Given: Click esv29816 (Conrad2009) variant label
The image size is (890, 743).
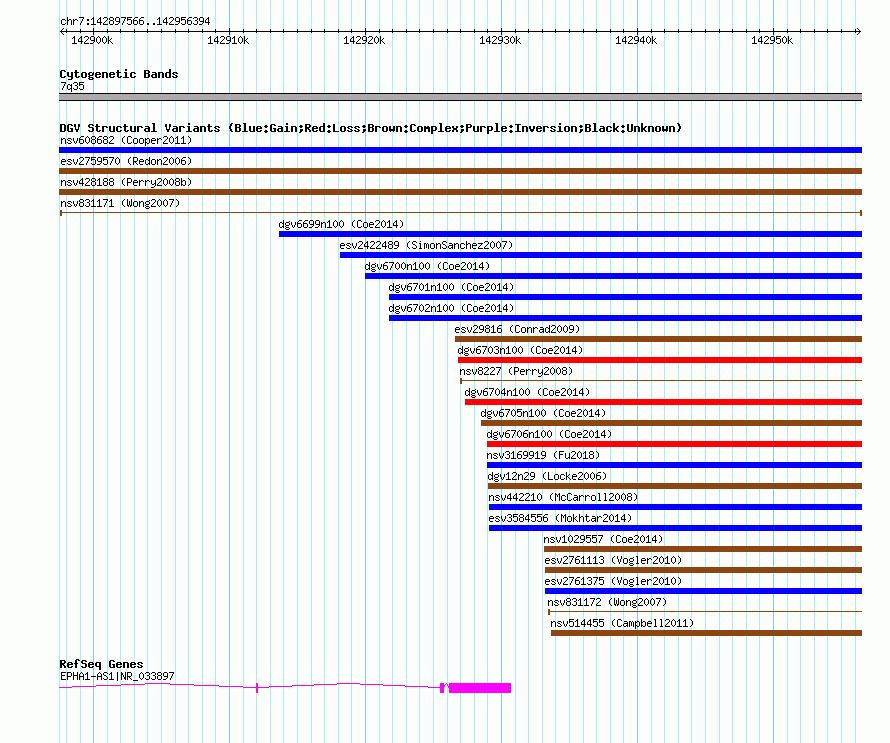Looking at the screenshot, I should pyautogui.click(x=517, y=329).
